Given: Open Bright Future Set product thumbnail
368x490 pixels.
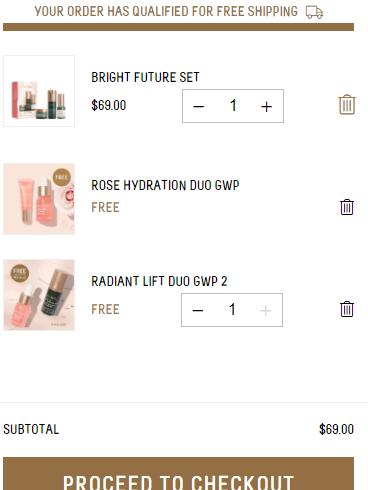Looking at the screenshot, I should click(39, 91).
